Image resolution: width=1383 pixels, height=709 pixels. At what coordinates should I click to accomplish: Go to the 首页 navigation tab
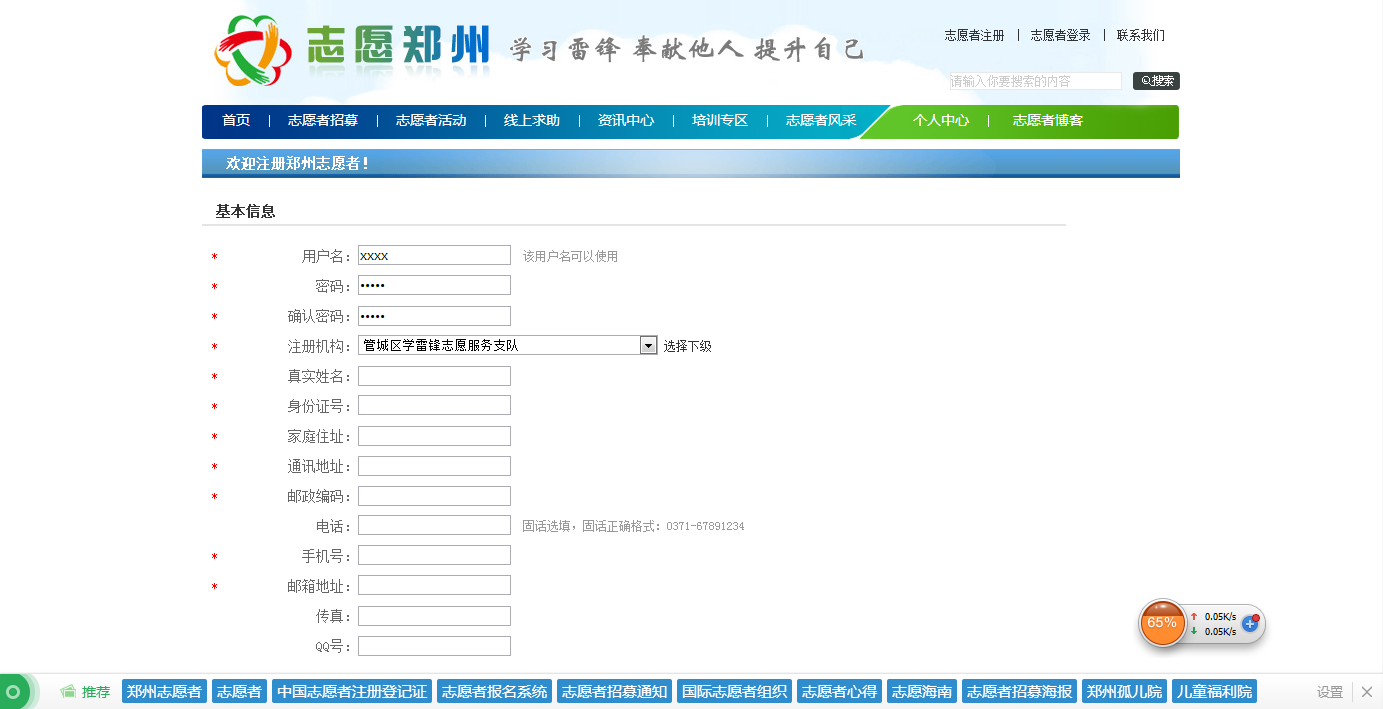tap(236, 121)
